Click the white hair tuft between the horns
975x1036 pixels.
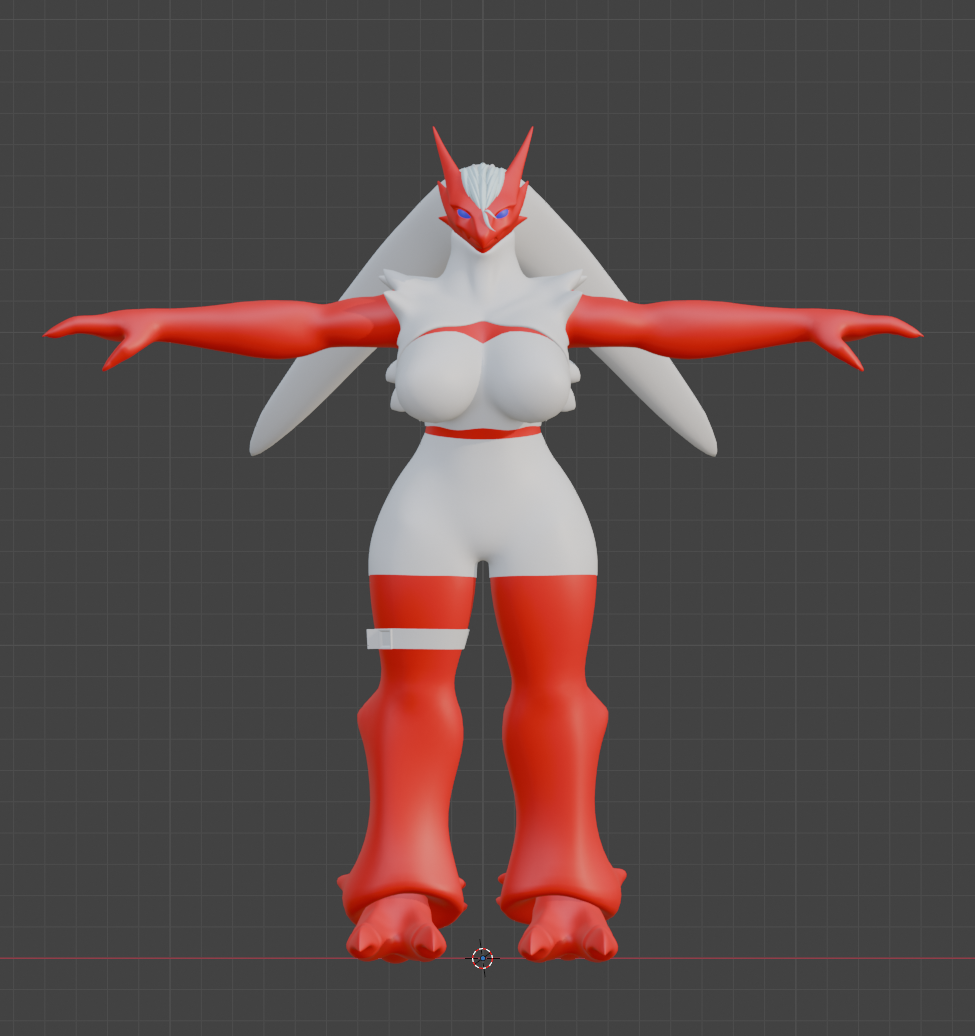[x=483, y=184]
